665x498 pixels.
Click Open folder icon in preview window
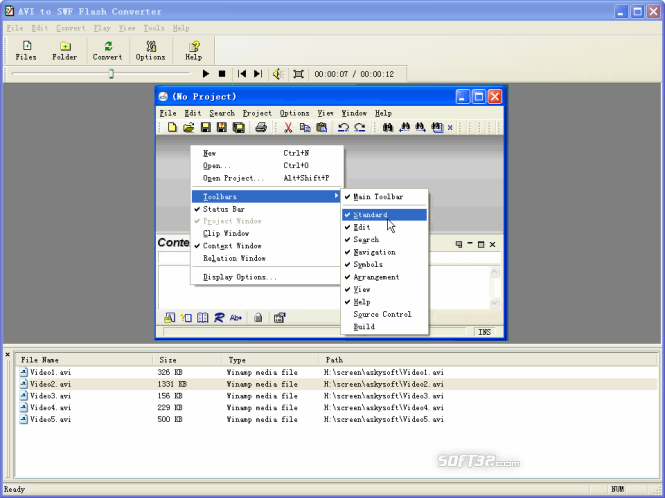[x=189, y=127]
